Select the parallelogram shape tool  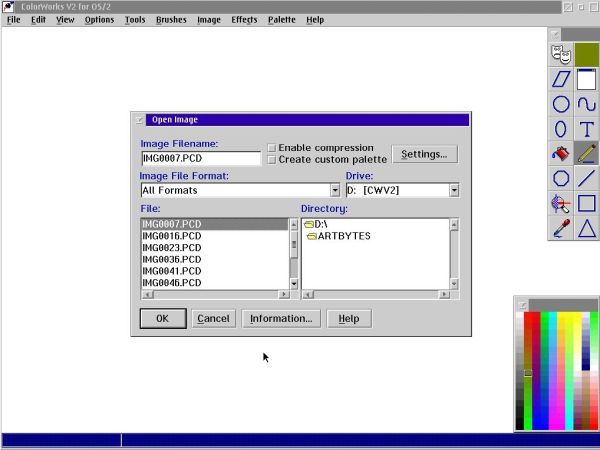[561, 80]
